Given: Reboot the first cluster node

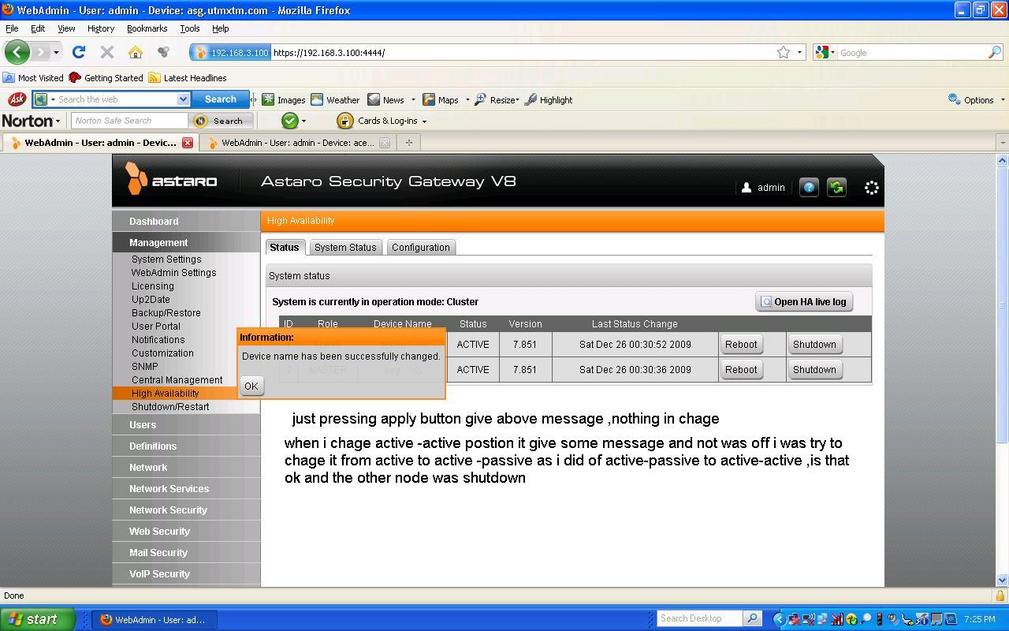Looking at the screenshot, I should point(741,344).
